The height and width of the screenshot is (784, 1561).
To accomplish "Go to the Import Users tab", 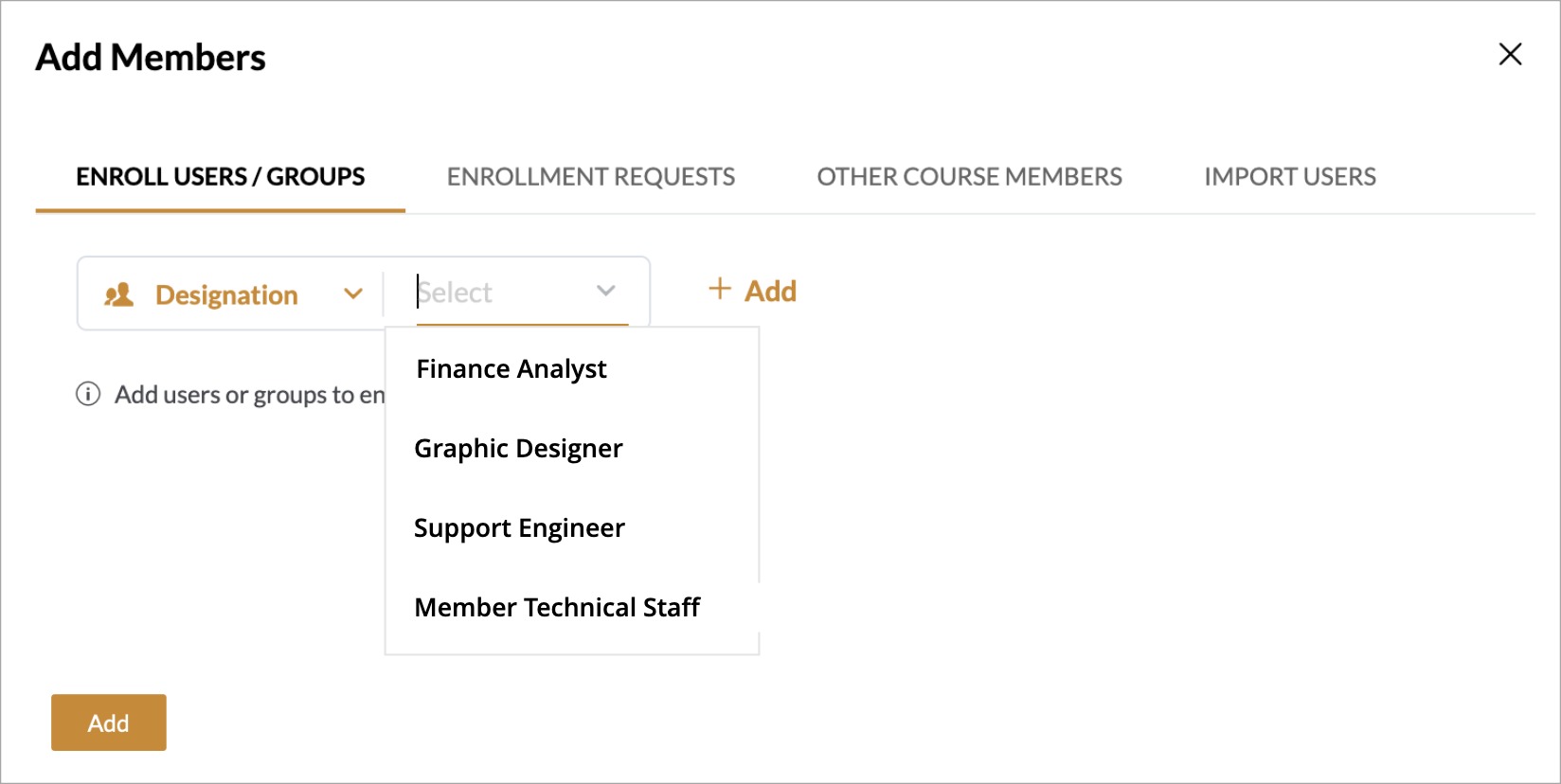I will point(1289,177).
